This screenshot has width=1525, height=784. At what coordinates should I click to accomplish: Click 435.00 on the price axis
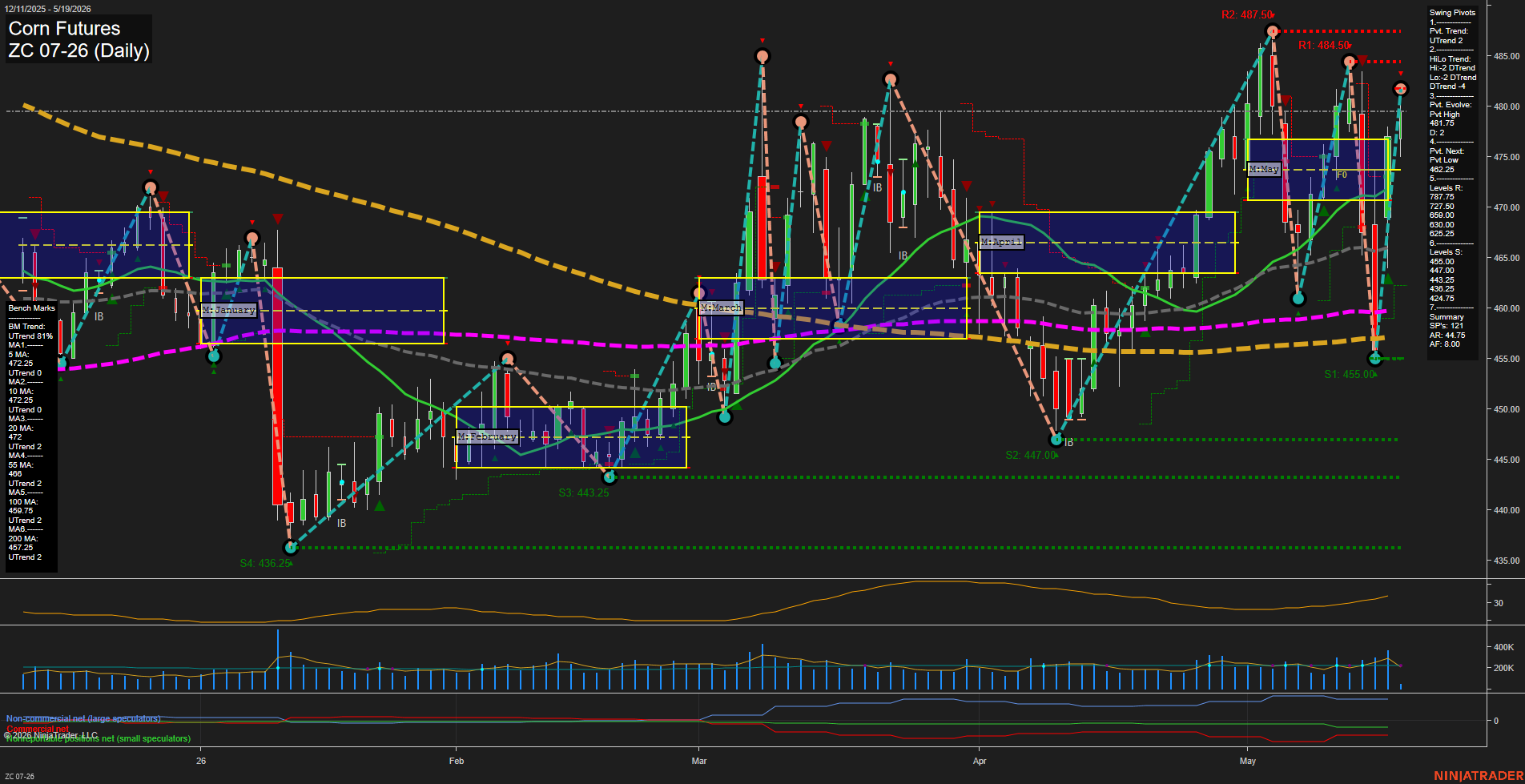(x=1506, y=561)
